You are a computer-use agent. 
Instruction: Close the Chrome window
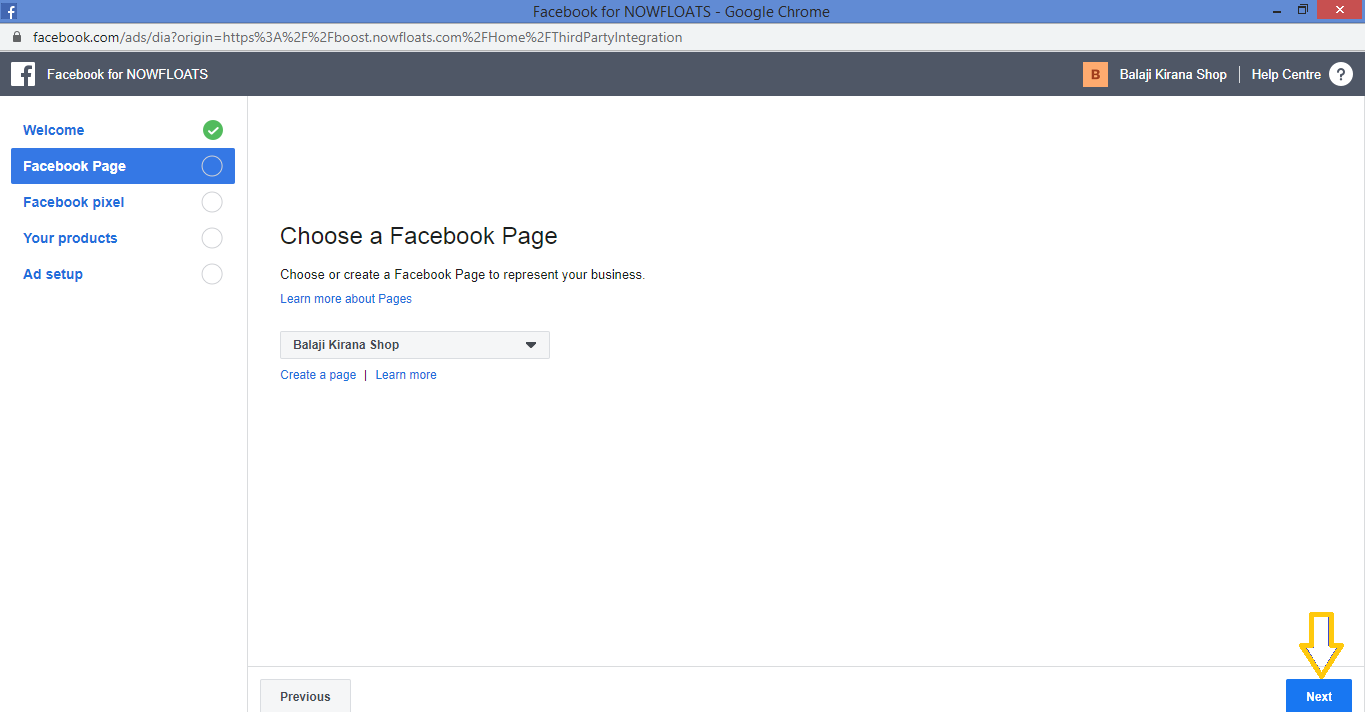tap(1340, 10)
